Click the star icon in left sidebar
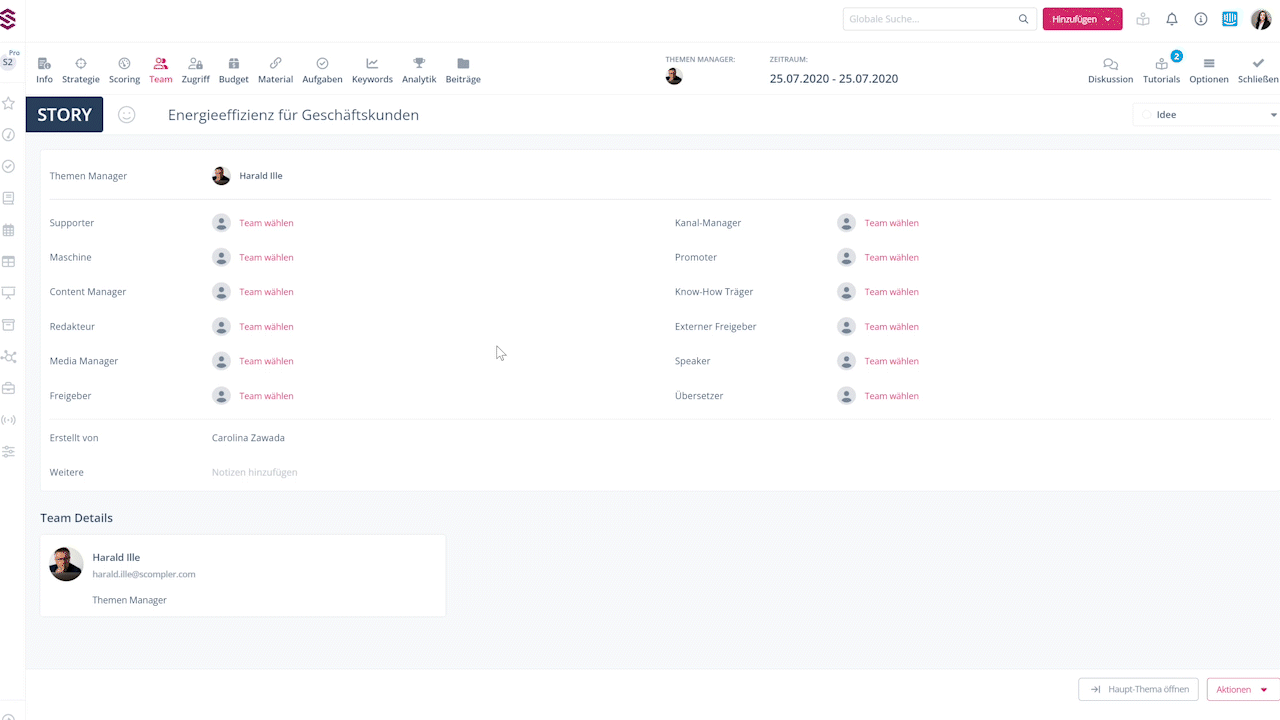 click(x=8, y=103)
